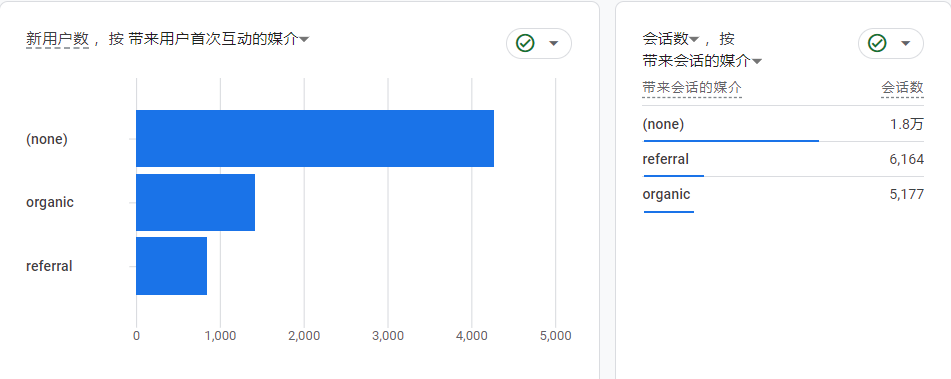Open the organic row in sessions table
The width and height of the screenshot is (951, 379).
(x=783, y=195)
